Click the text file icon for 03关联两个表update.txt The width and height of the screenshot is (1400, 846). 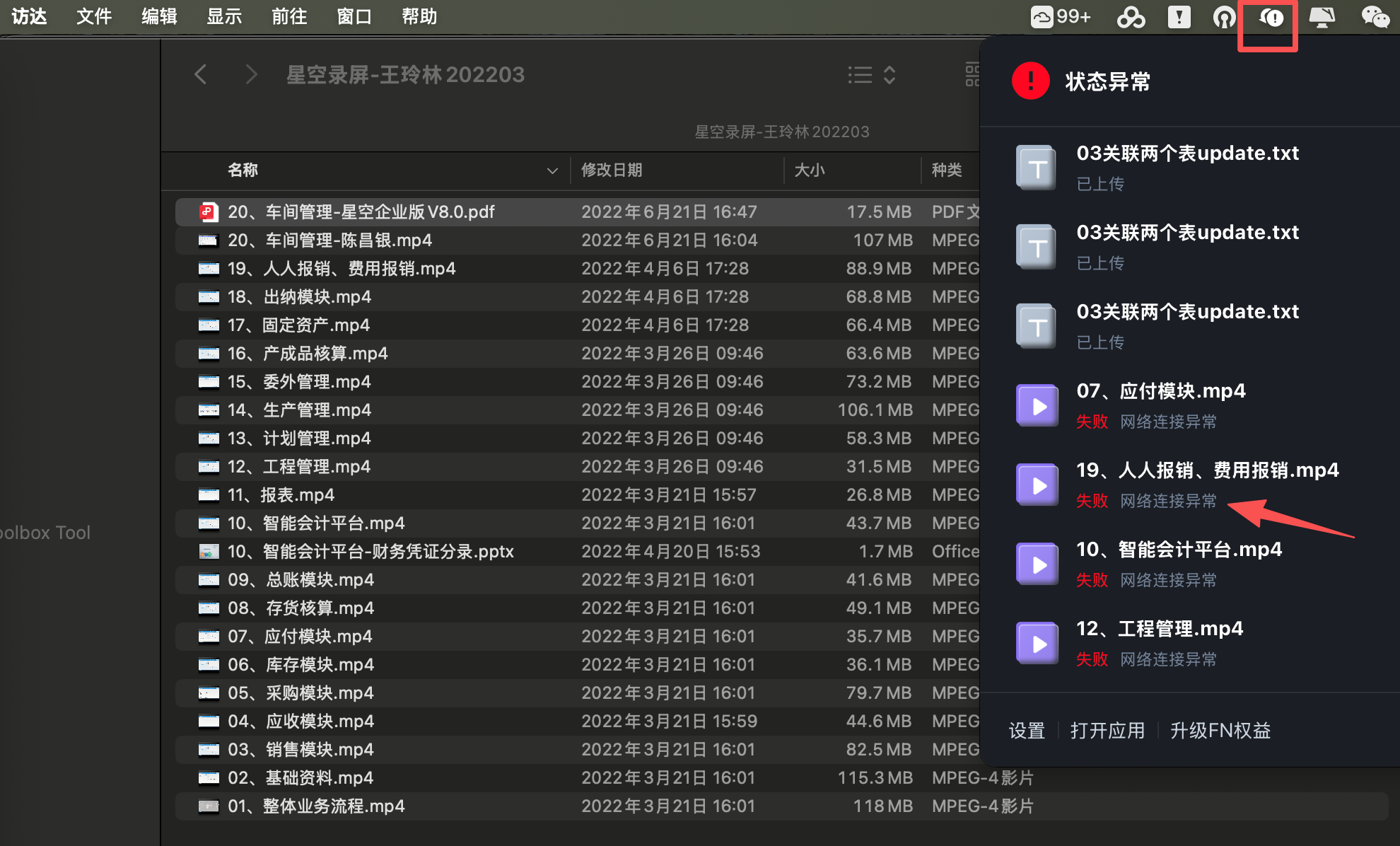(1035, 167)
